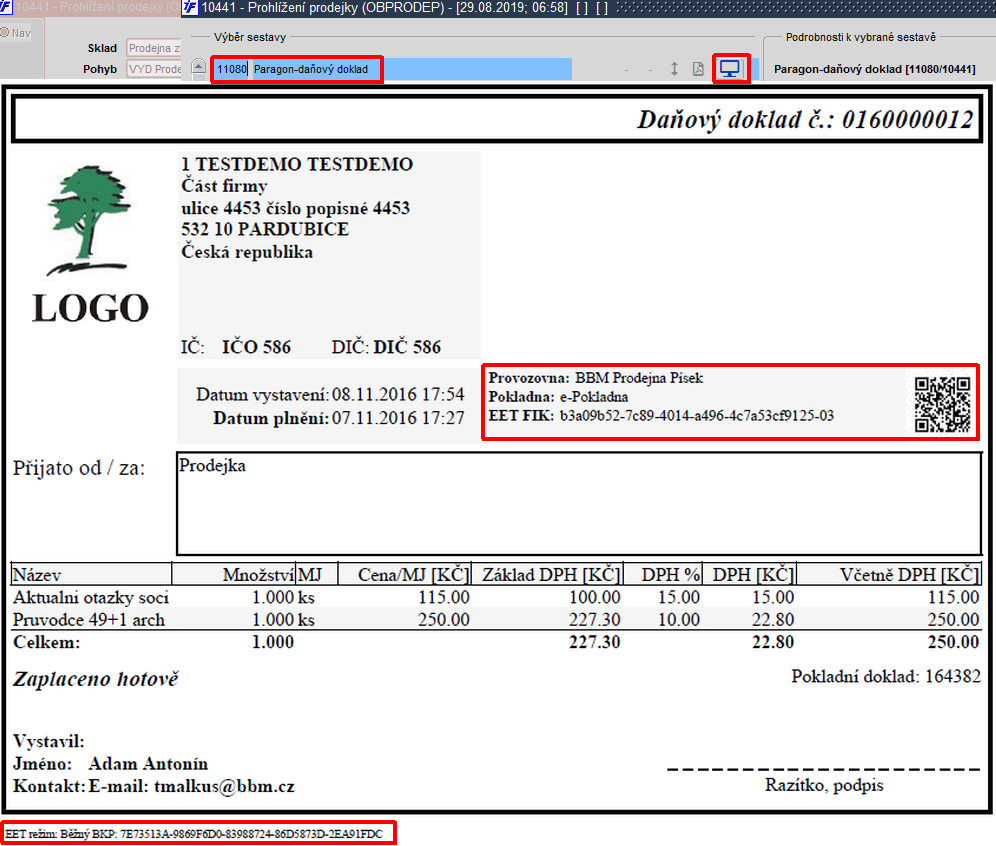Click 'Provozovna: BBM Prodejna Písek' text
Image resolution: width=996 pixels, height=846 pixels.
click(x=596, y=378)
